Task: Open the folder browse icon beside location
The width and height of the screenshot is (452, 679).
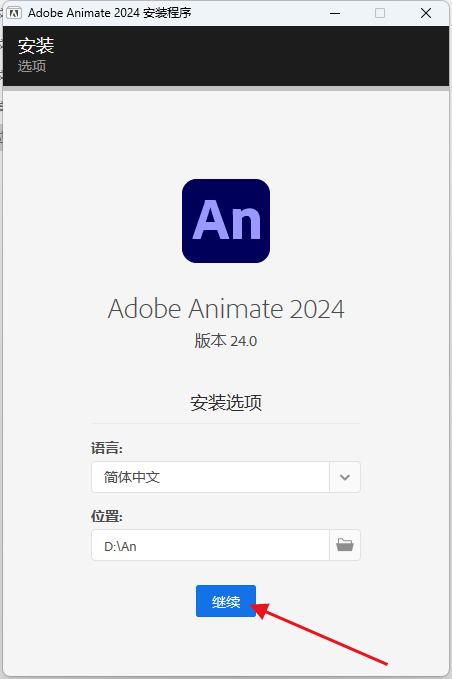Action: pos(345,545)
